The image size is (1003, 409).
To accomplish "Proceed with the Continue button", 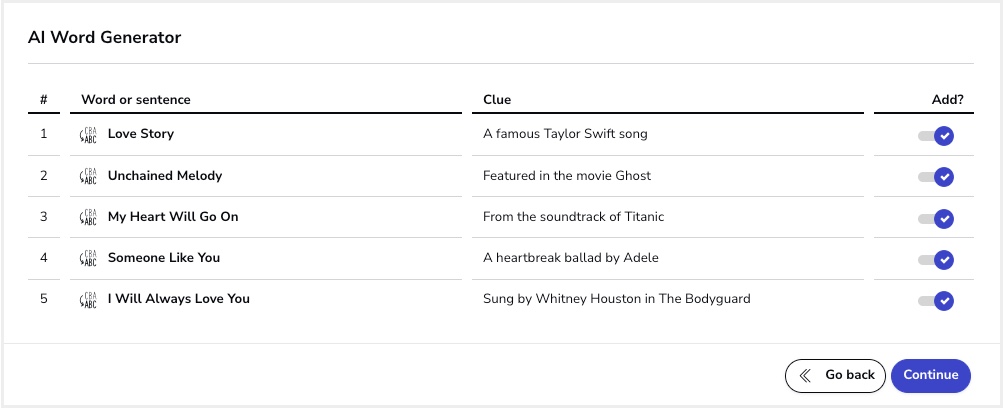I will pos(931,376).
